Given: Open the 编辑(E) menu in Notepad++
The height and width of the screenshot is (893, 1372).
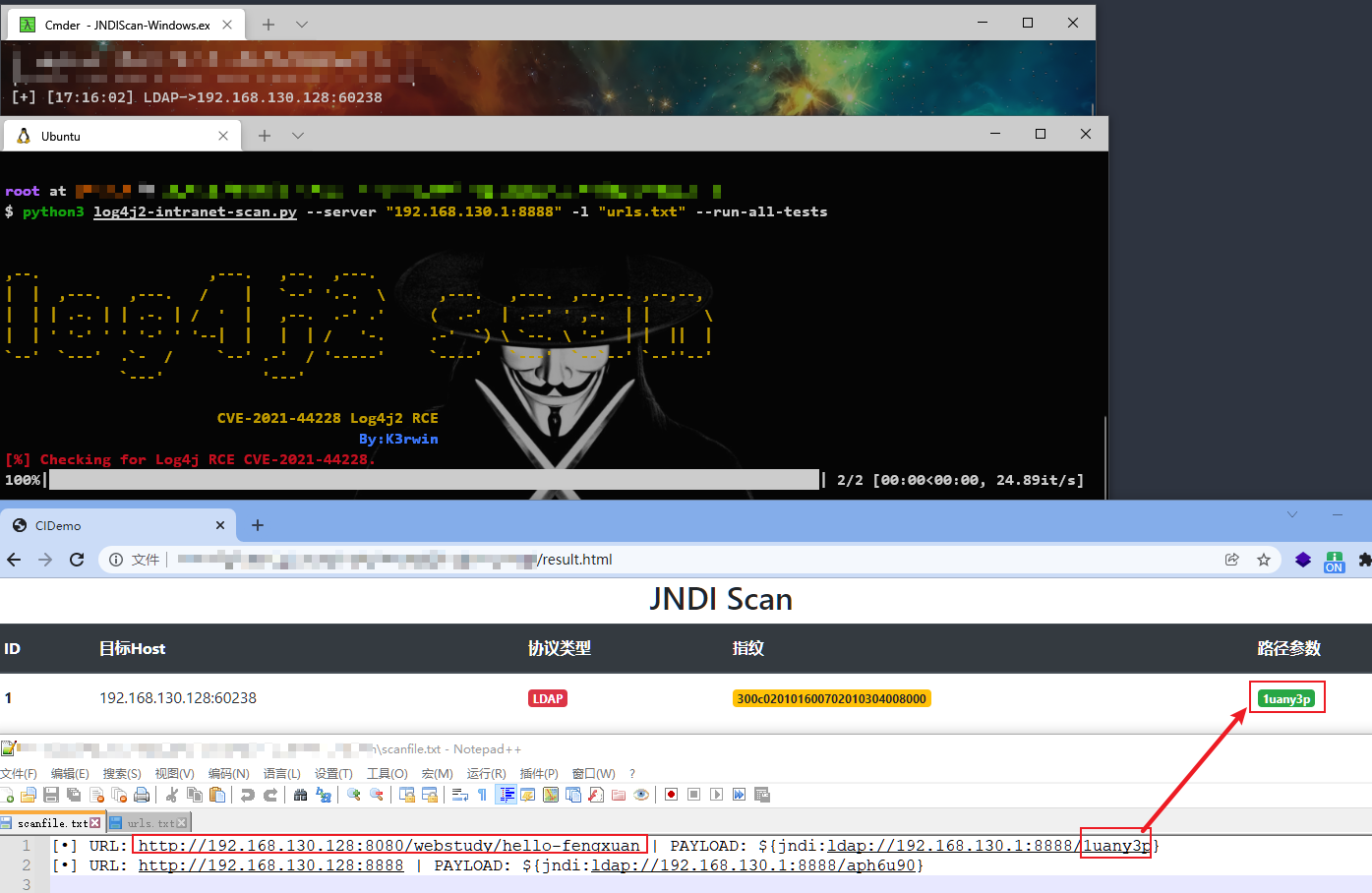Looking at the screenshot, I should [x=70, y=774].
